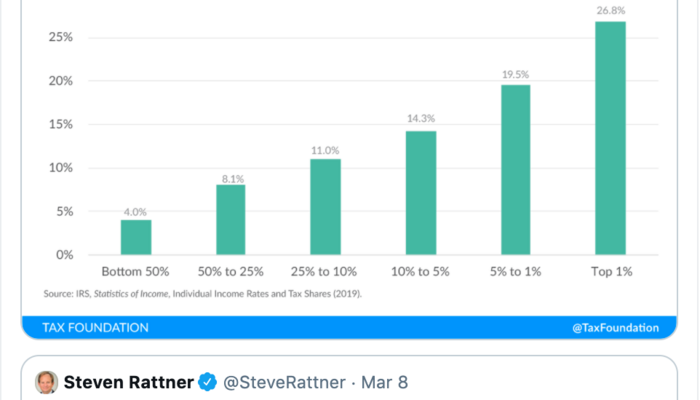This screenshot has width=700, height=400.
Task: Click the 10% to 5% bar
Action: pyautogui.click(x=420, y=192)
